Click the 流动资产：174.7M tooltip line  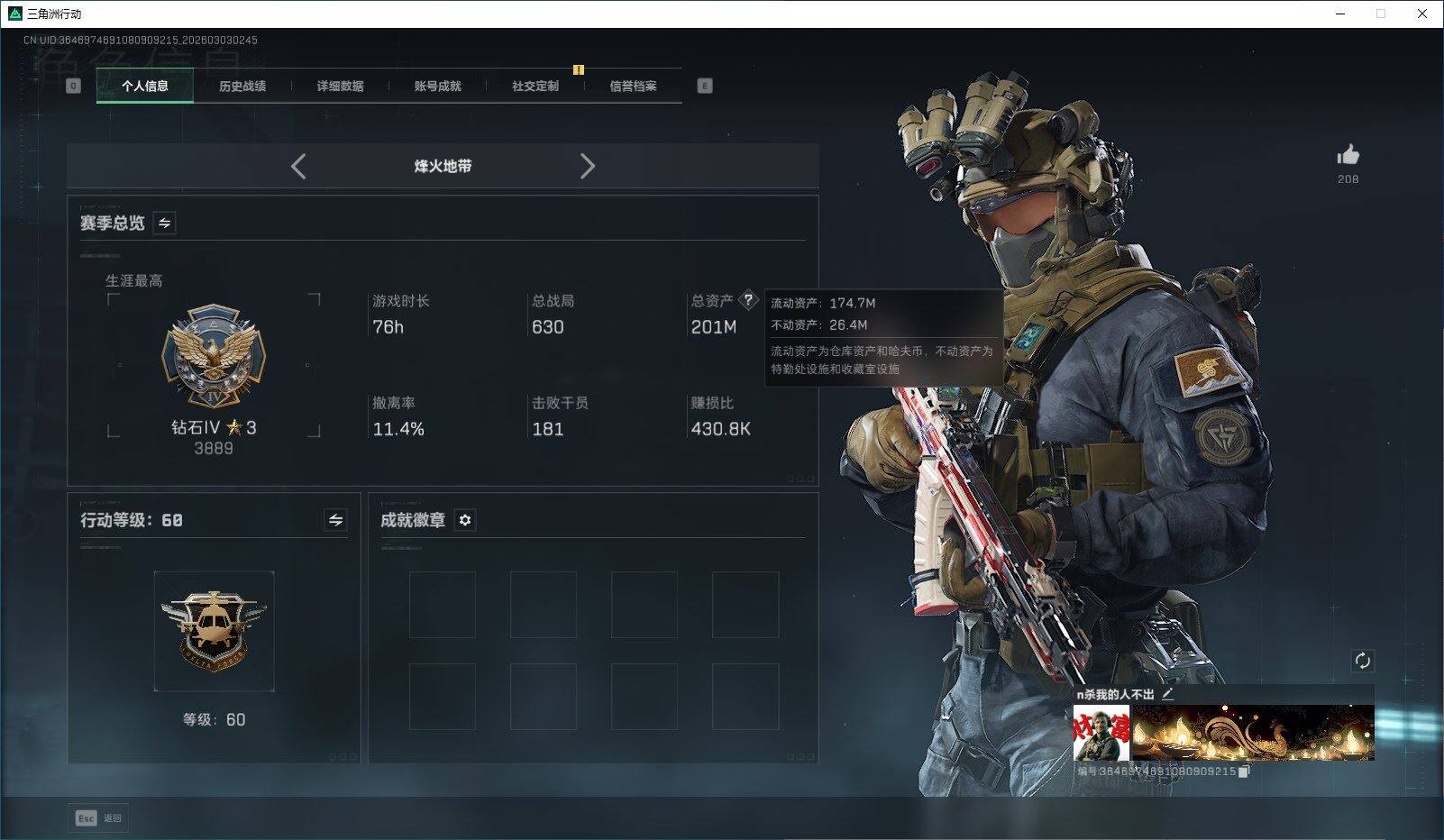(x=823, y=304)
